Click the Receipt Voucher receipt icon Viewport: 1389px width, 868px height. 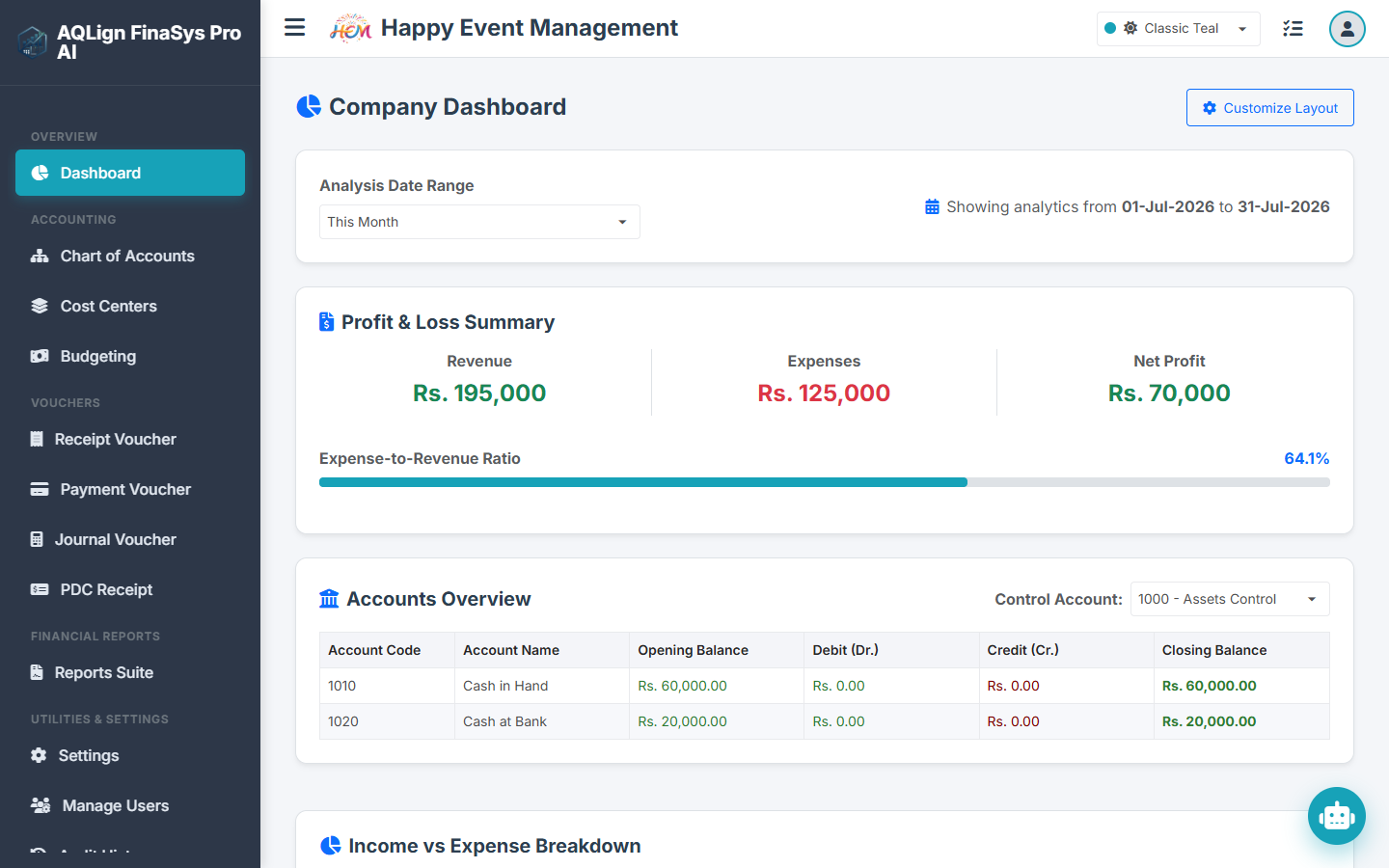[x=37, y=439]
